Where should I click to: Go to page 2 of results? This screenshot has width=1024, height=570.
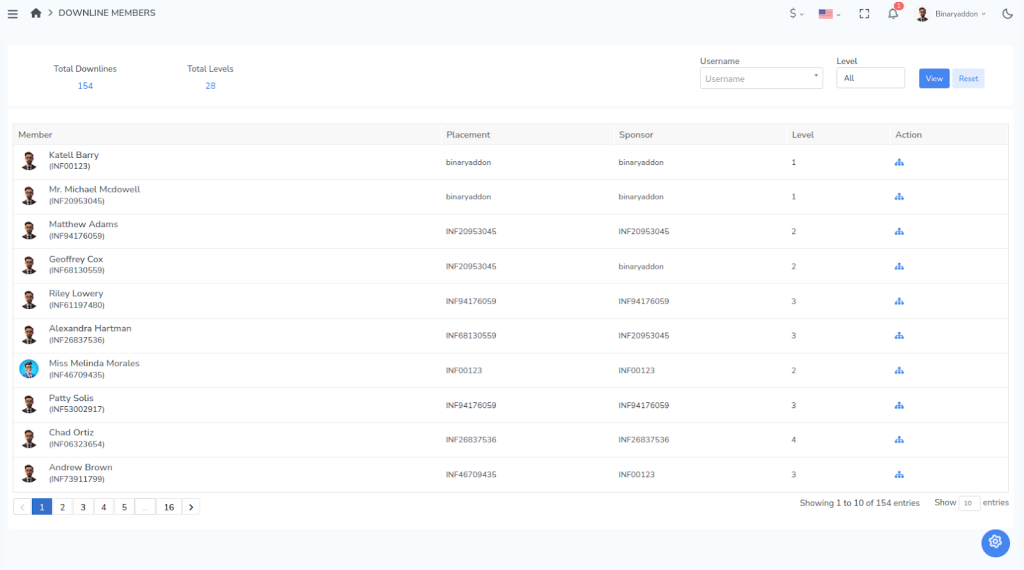[62, 507]
